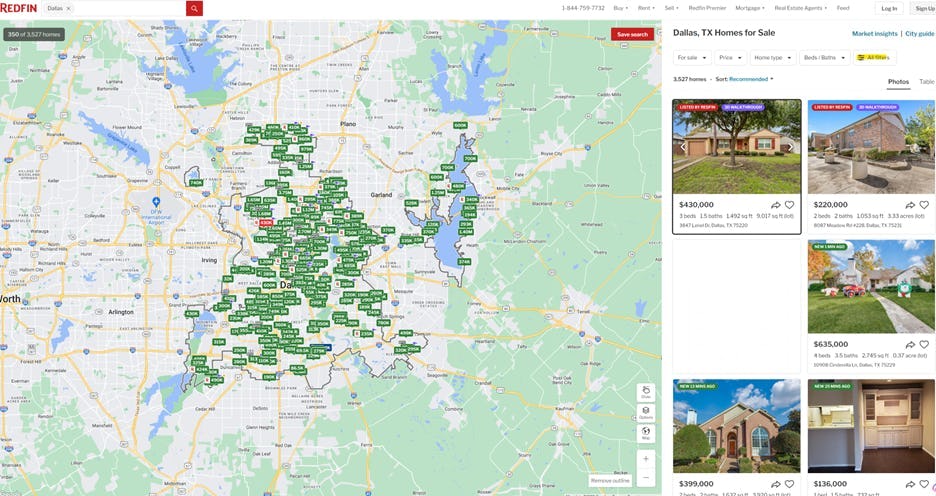Viewport: 936px width, 496px height.
Task: Click the $430,000 price text
Action: coord(696,205)
